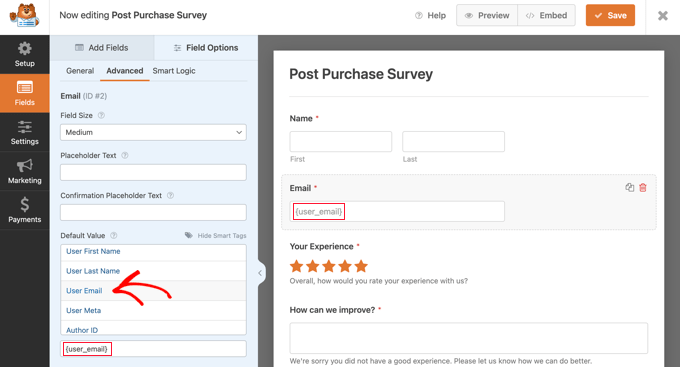Click the Post Purchase Survey form title

[361, 74]
